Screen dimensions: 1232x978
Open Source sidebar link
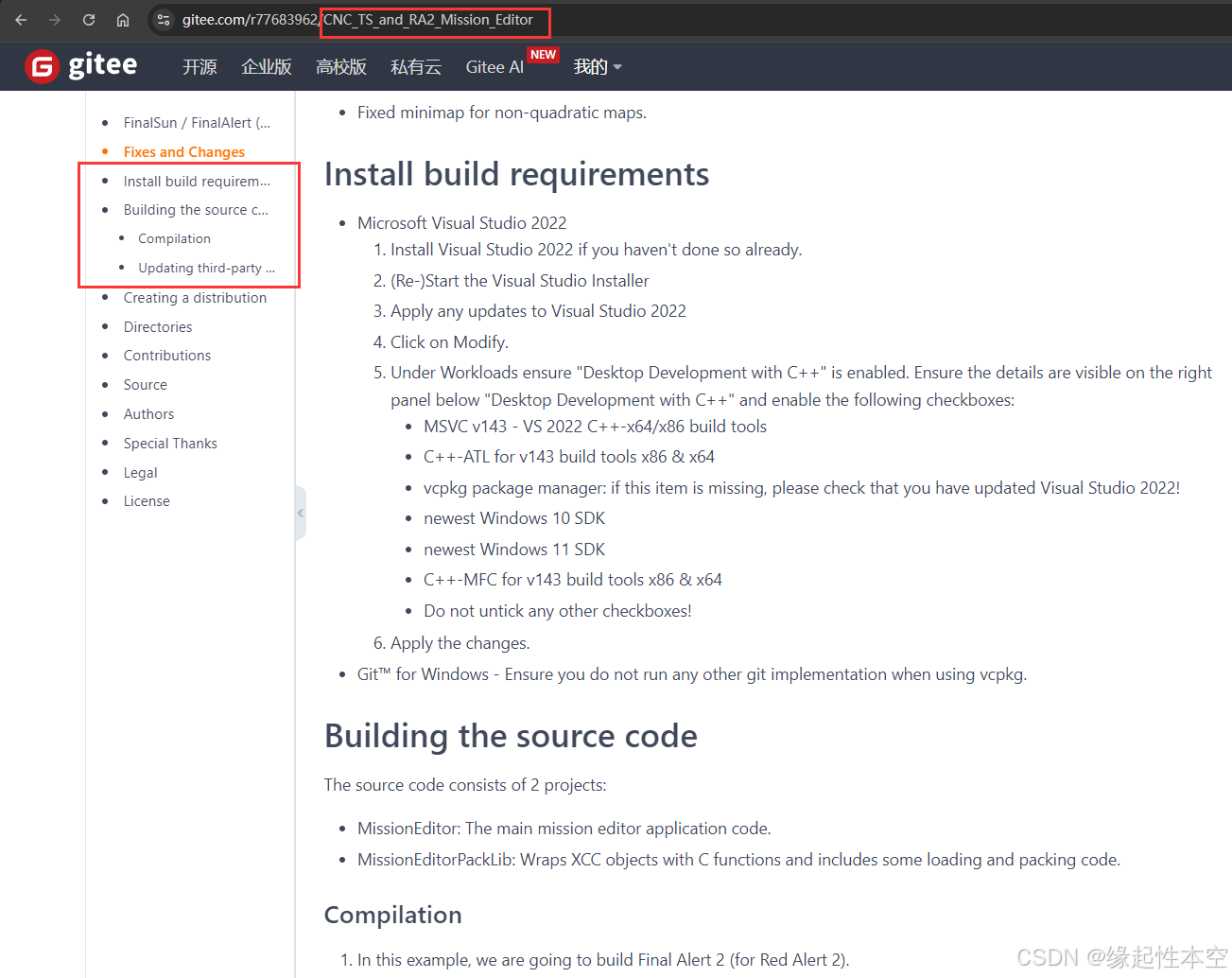point(146,384)
